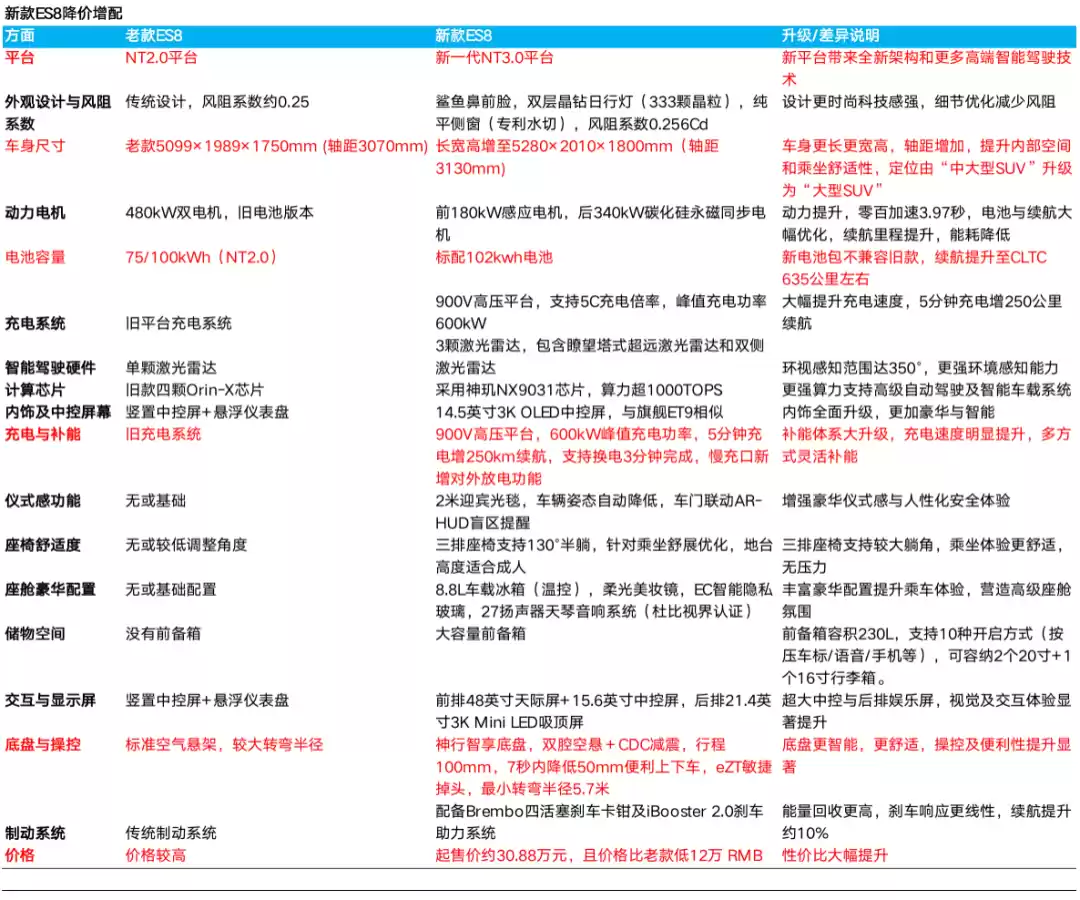1080x900 pixels.
Task: Click the 方面 column header
Action: click(20, 35)
